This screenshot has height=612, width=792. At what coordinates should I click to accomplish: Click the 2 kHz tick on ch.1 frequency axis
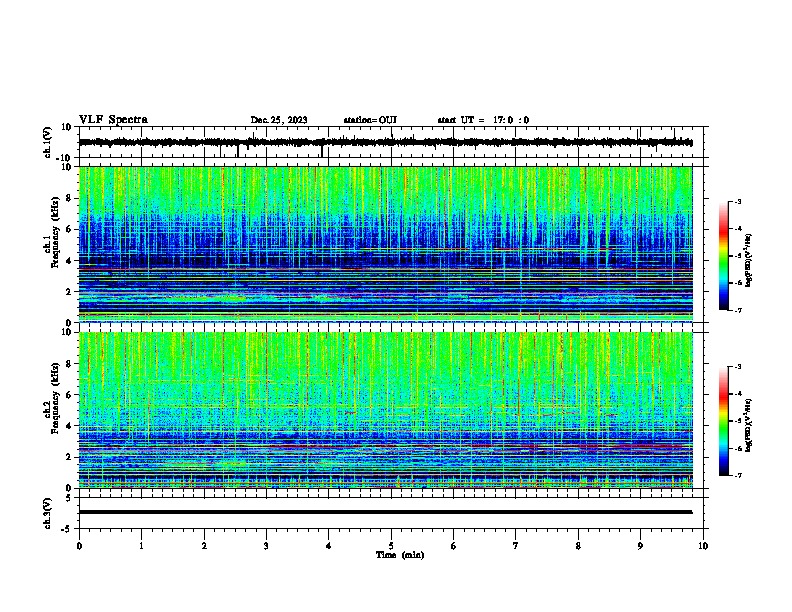coord(70,292)
